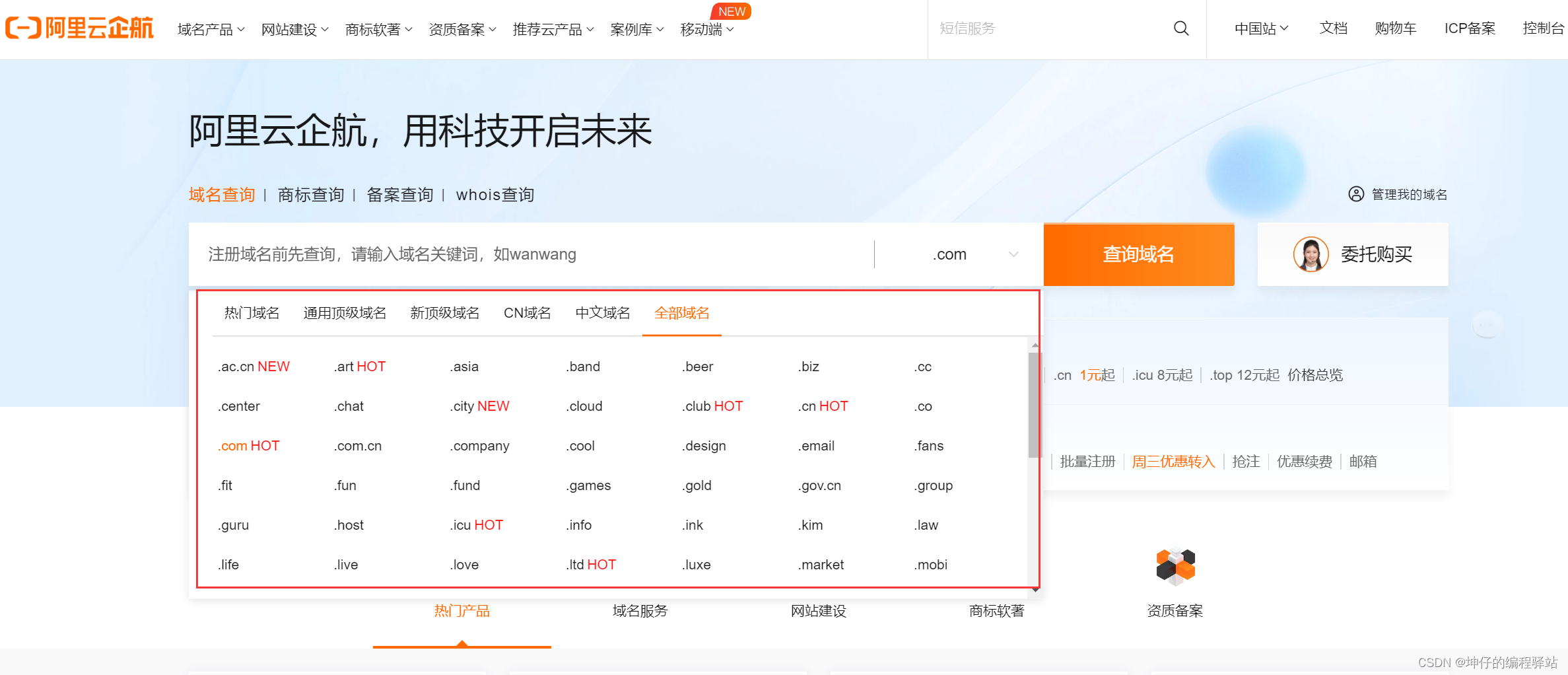The width and height of the screenshot is (1568, 675).
Task: Open the 购物车 link
Action: [1396, 28]
